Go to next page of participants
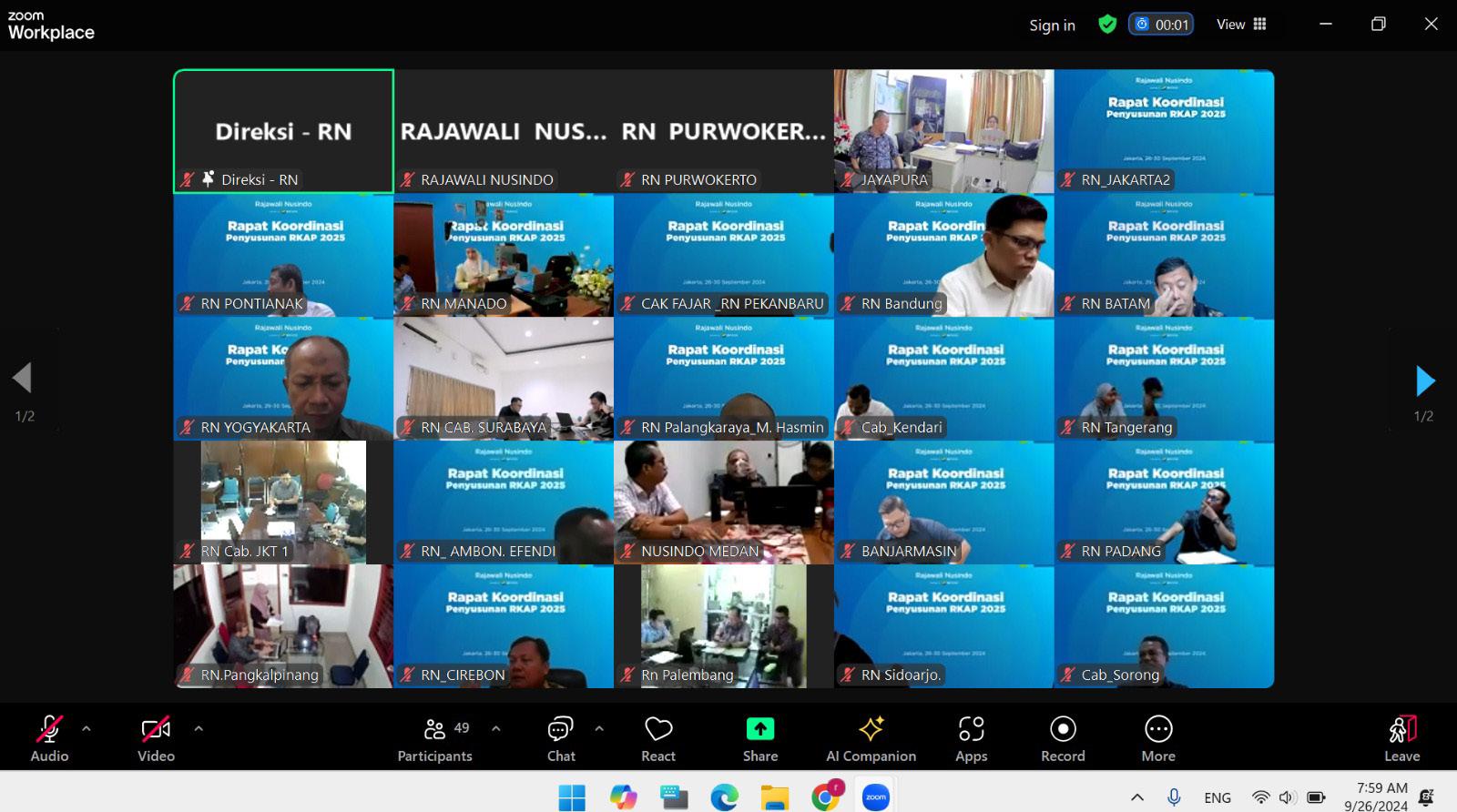1457x812 pixels. click(1425, 381)
